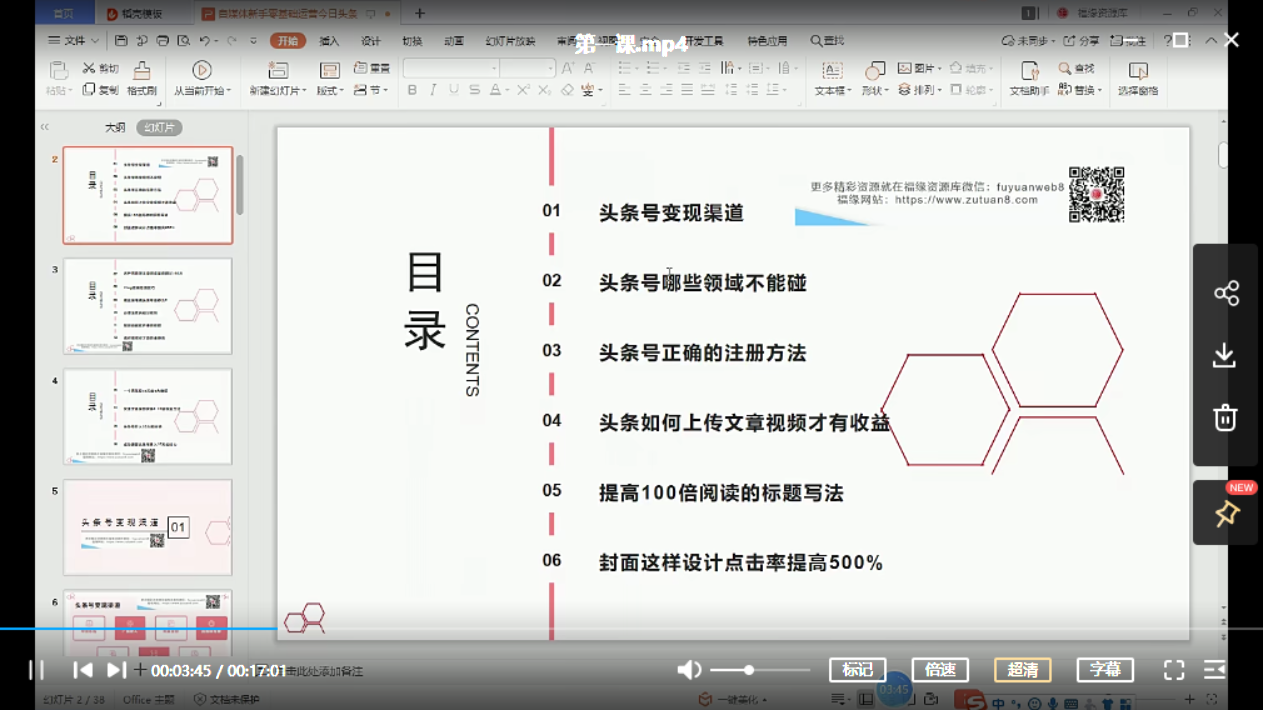The width and height of the screenshot is (1263, 710).
Task: Mute the player volume speaker icon
Action: pyautogui.click(x=689, y=670)
